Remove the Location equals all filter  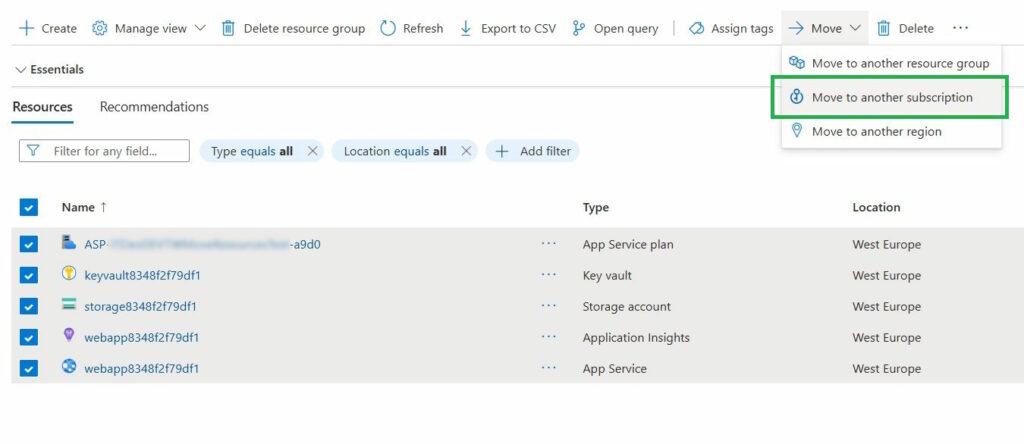[465, 151]
